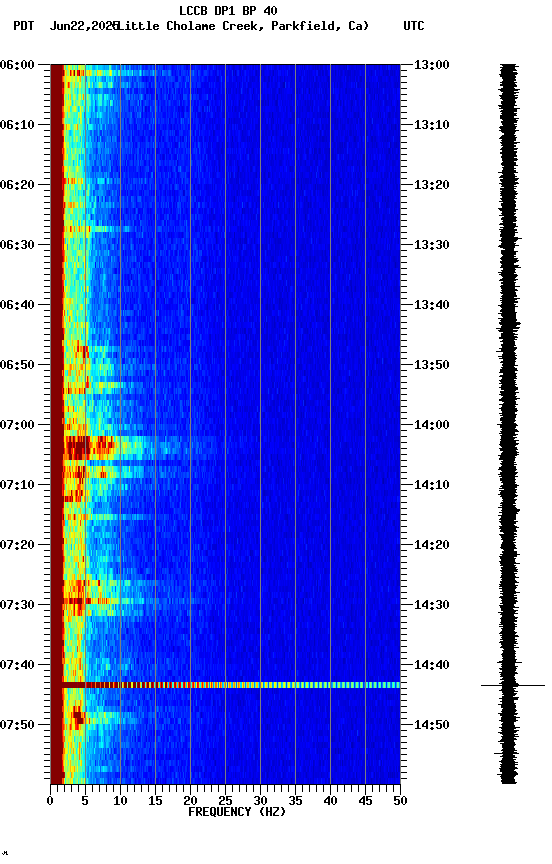552x864 pixels.
Task: Click the 'Little Cholame Creek, Parkfield, Ca)' station text
Action: 243,26
